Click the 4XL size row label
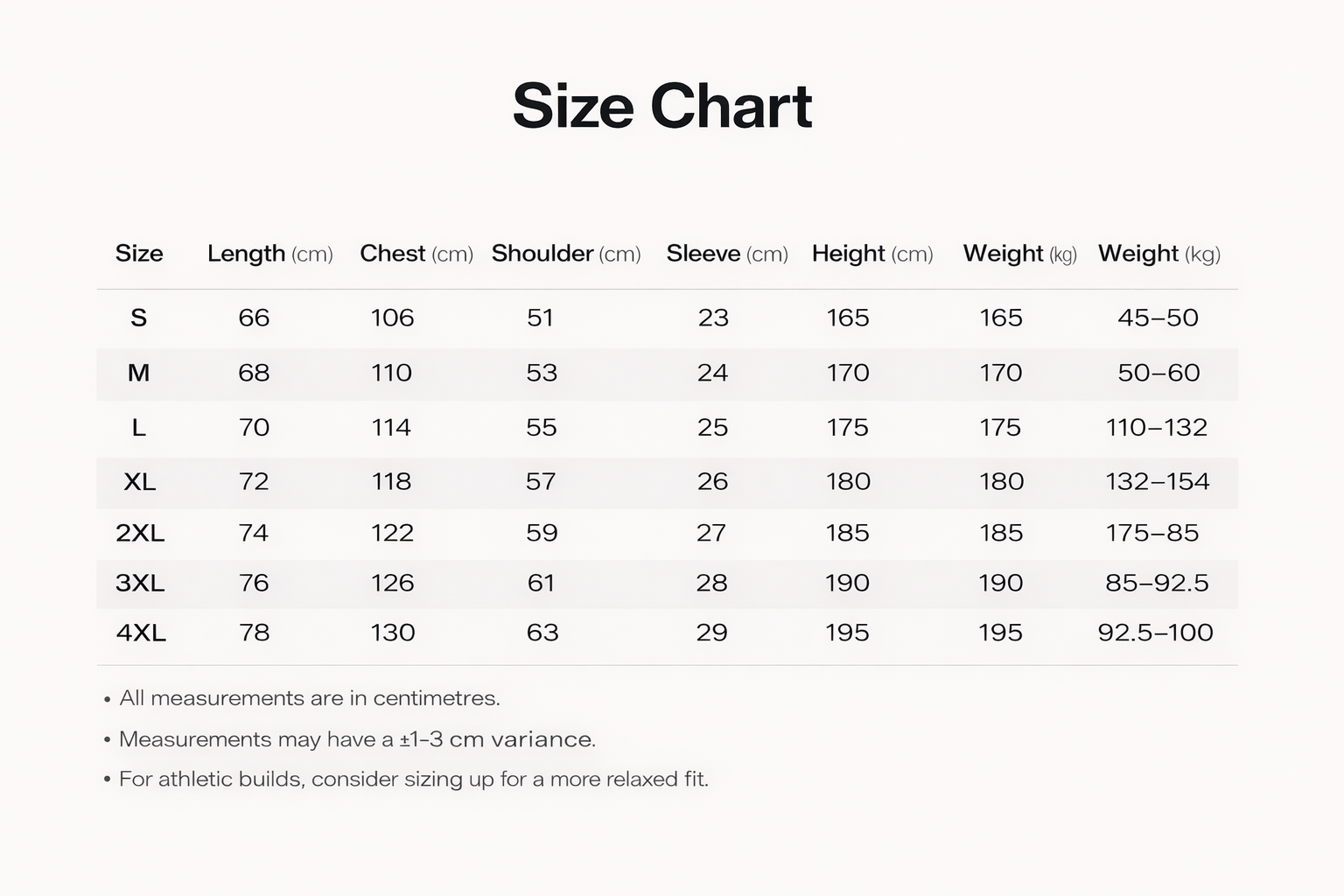Image resolution: width=1344 pixels, height=896 pixels. [x=141, y=633]
